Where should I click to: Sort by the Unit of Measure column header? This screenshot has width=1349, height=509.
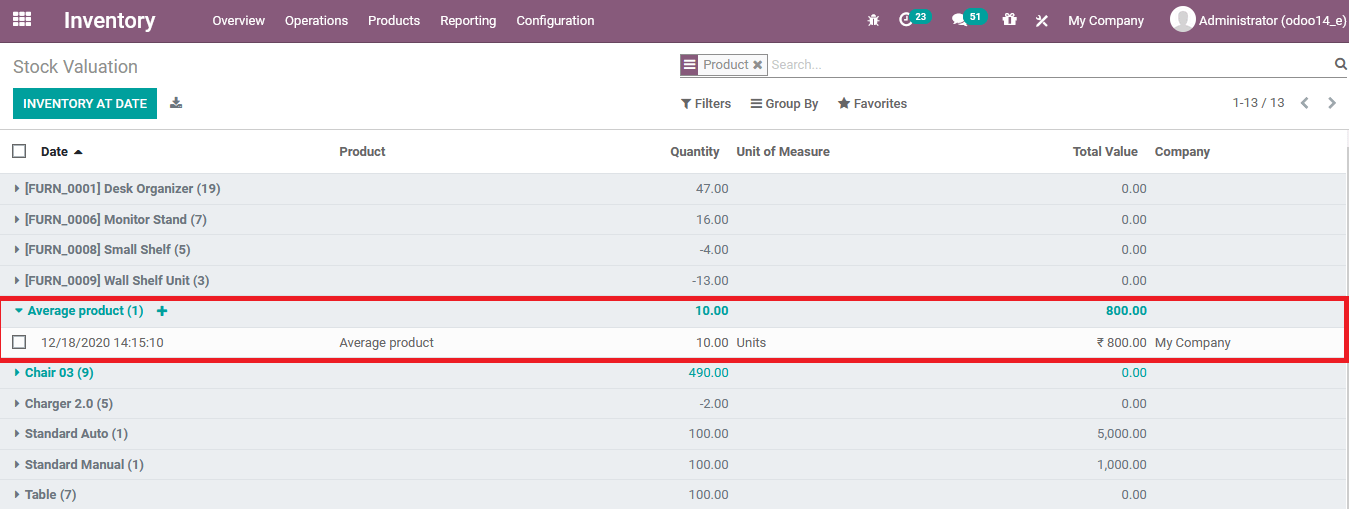click(x=783, y=151)
